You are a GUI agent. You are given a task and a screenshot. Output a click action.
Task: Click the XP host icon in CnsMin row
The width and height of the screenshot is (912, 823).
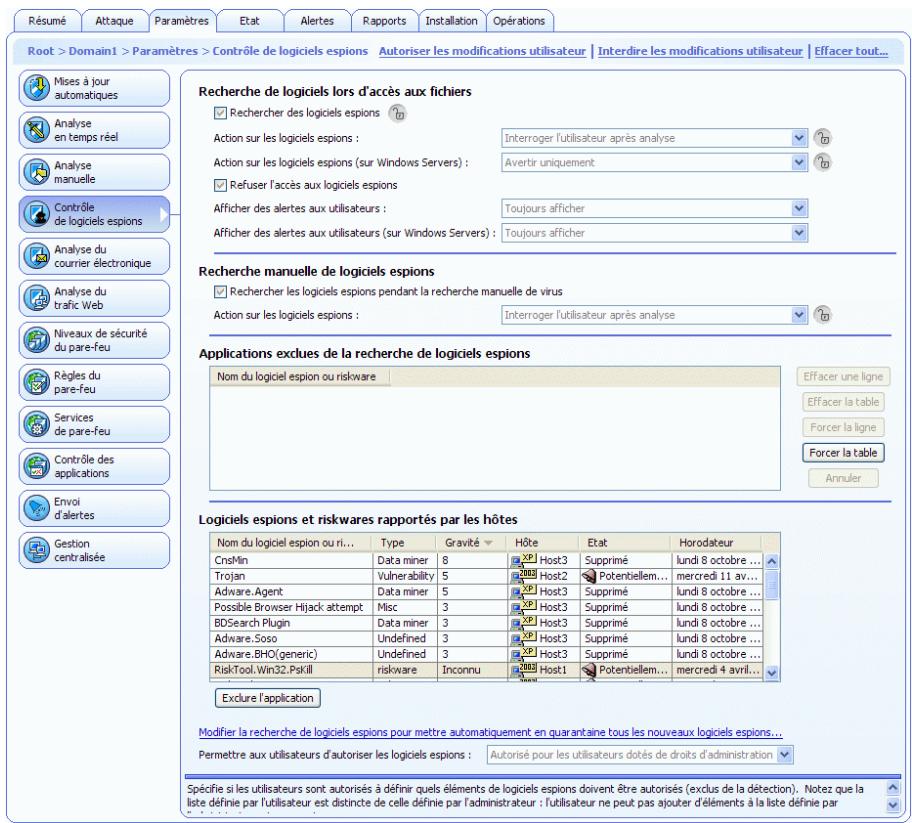[523, 560]
